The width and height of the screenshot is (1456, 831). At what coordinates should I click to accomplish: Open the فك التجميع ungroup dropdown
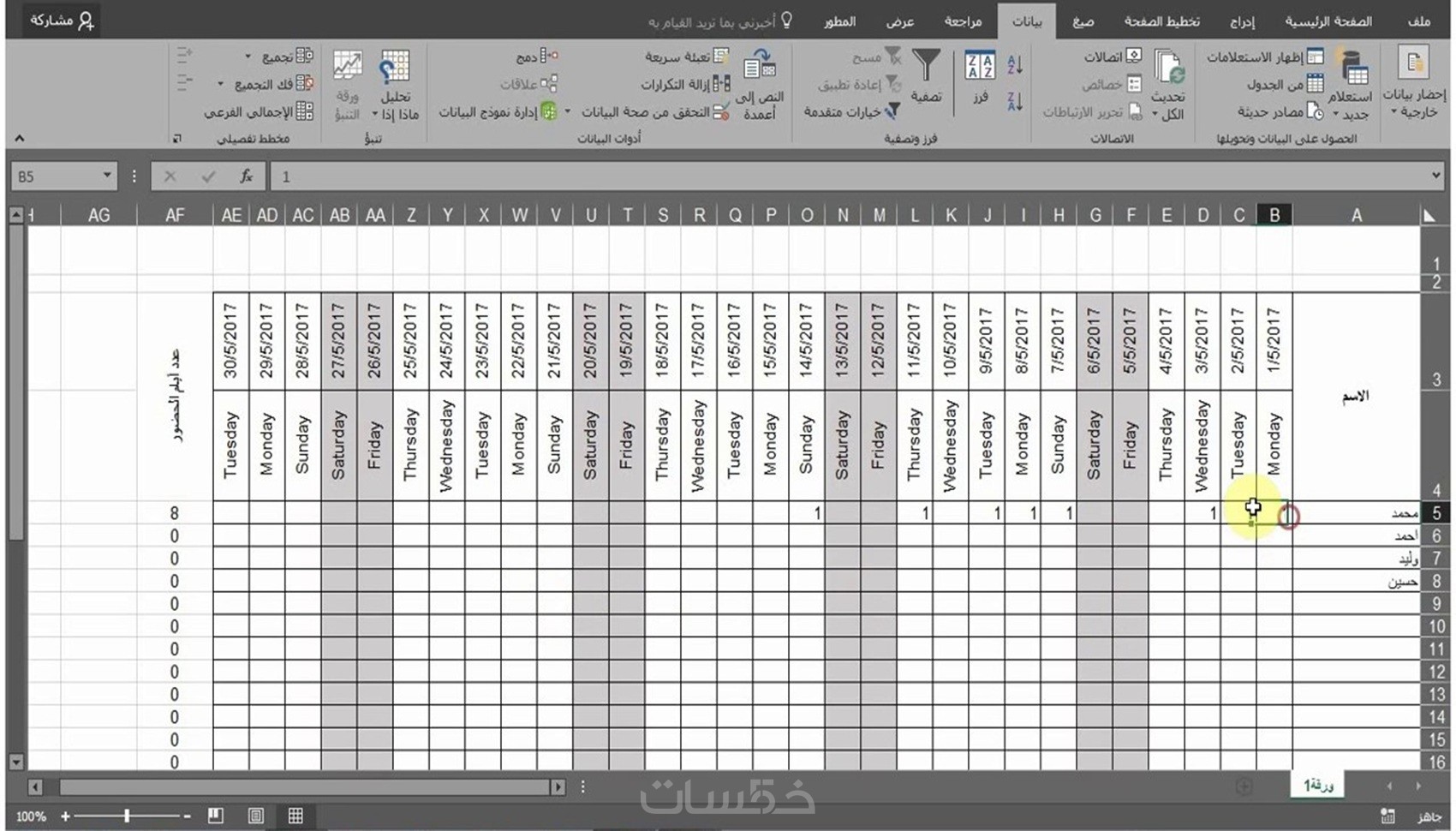pyautogui.click(x=265, y=84)
